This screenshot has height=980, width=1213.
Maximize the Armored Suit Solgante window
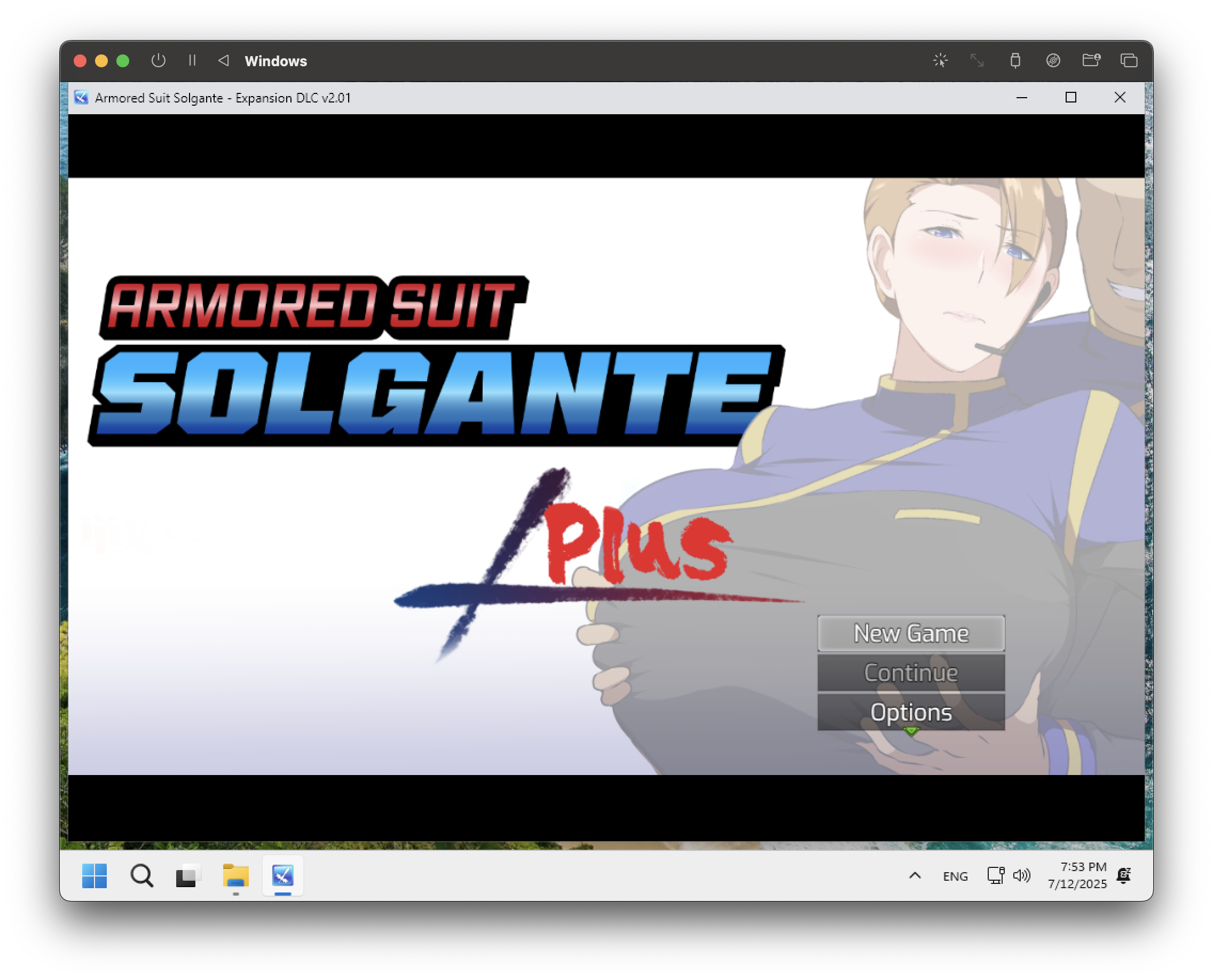[1070, 98]
